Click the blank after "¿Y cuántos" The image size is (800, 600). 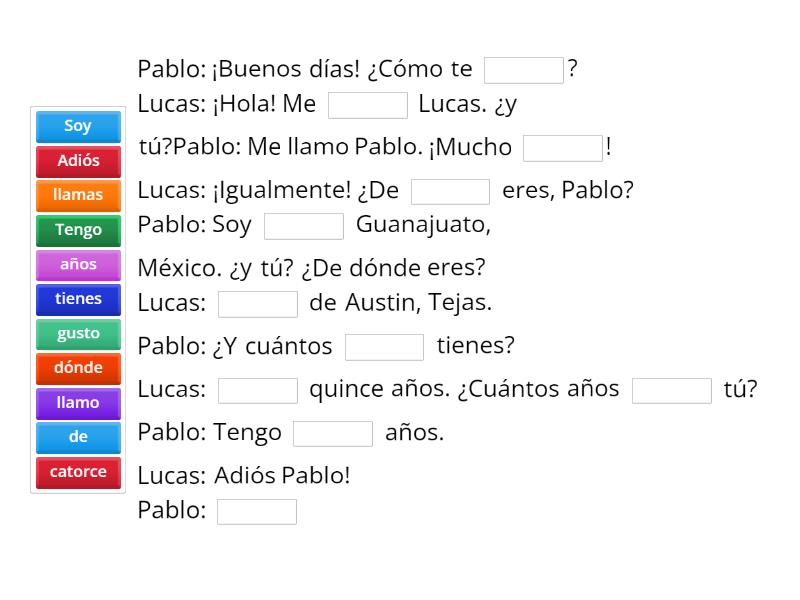tap(386, 346)
